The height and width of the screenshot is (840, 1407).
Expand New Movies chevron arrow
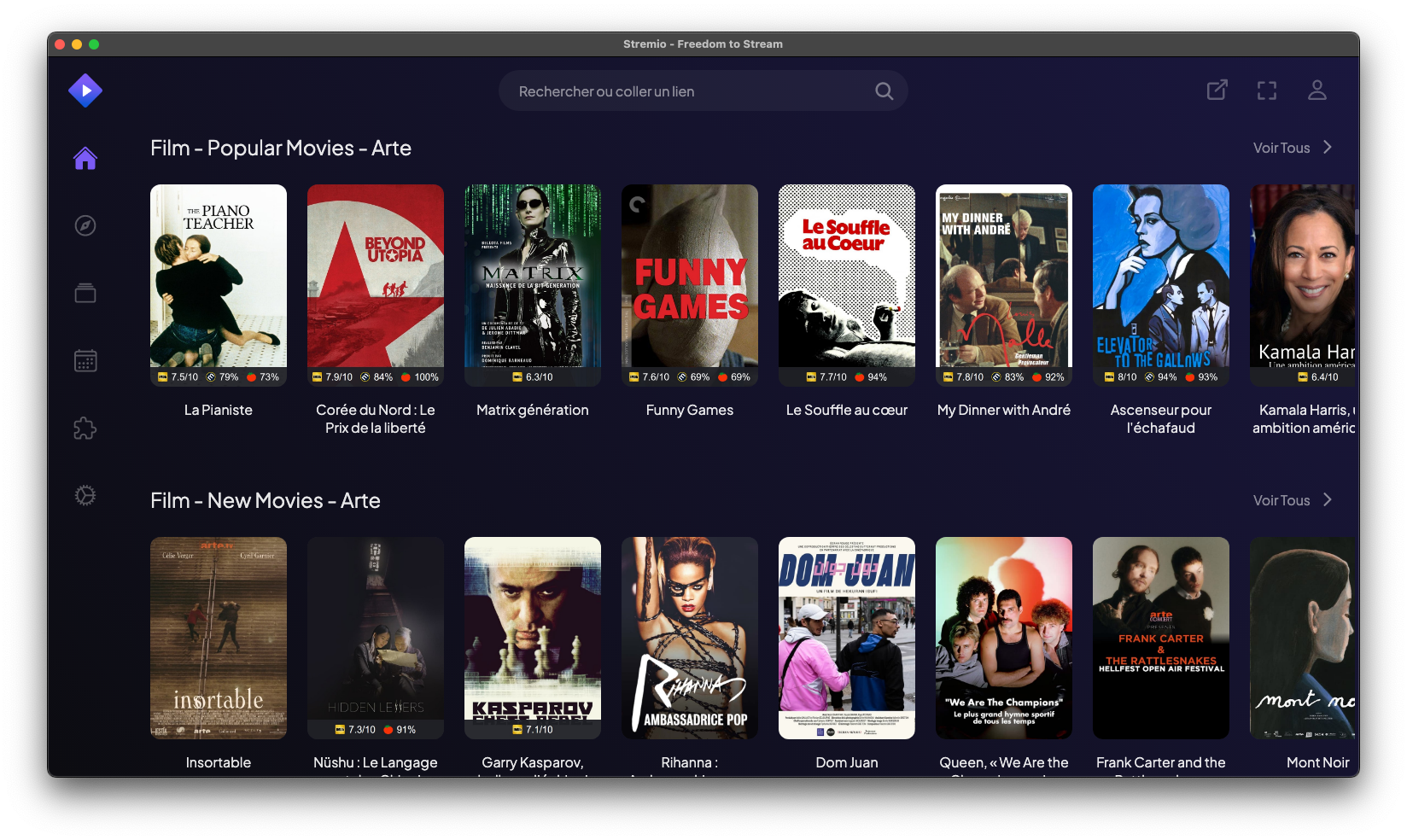tap(1328, 499)
